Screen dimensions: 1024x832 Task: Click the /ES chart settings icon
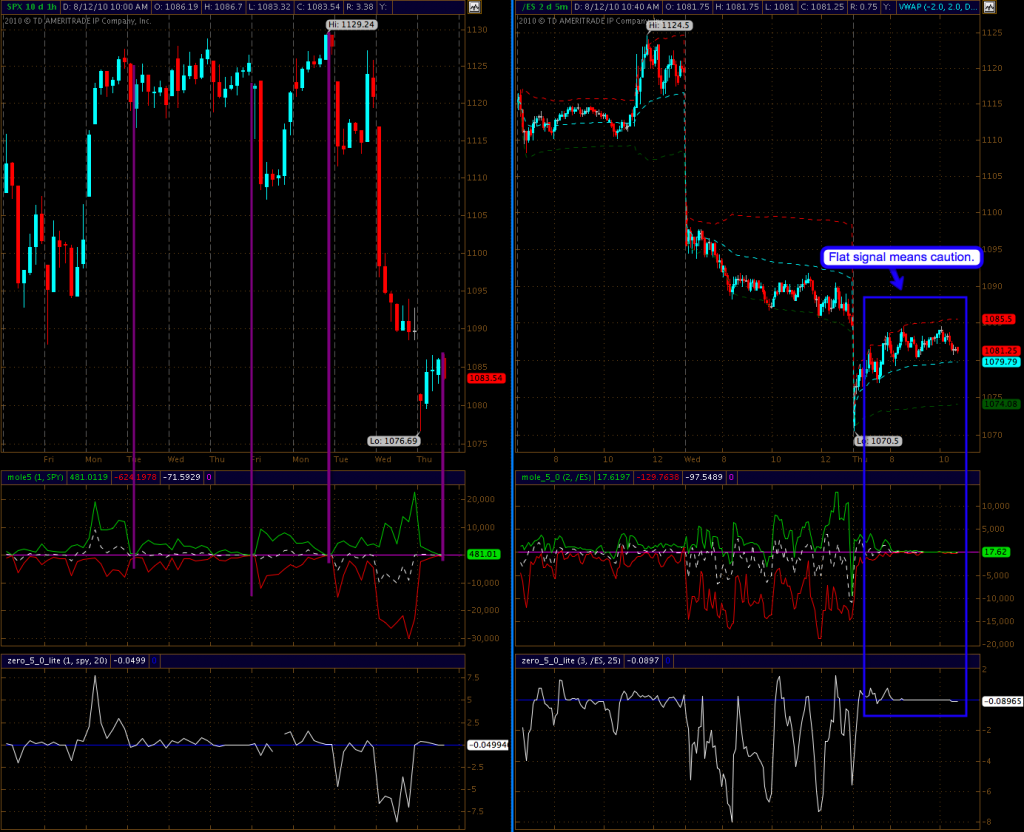click(990, 8)
